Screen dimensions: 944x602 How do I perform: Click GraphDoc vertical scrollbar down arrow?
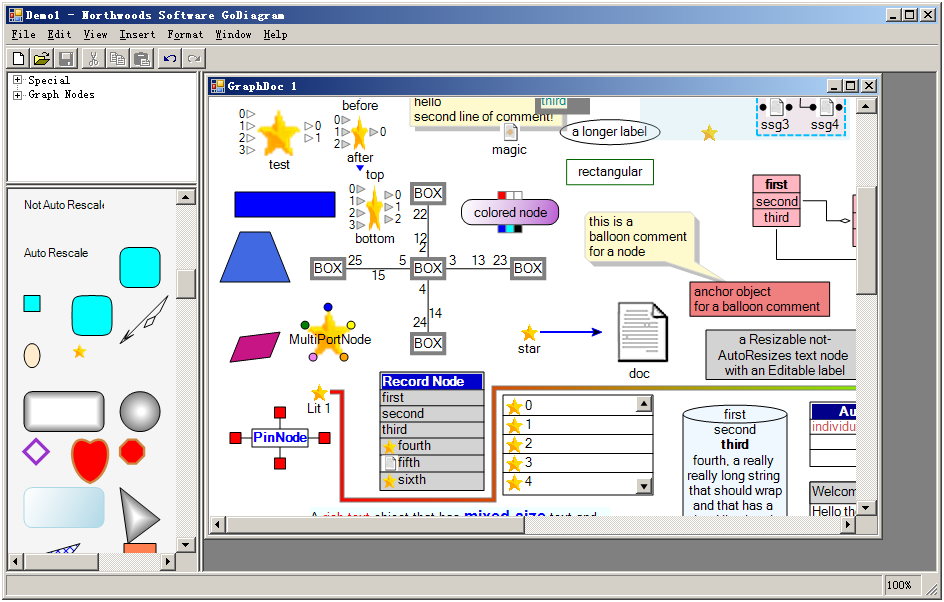pos(866,507)
